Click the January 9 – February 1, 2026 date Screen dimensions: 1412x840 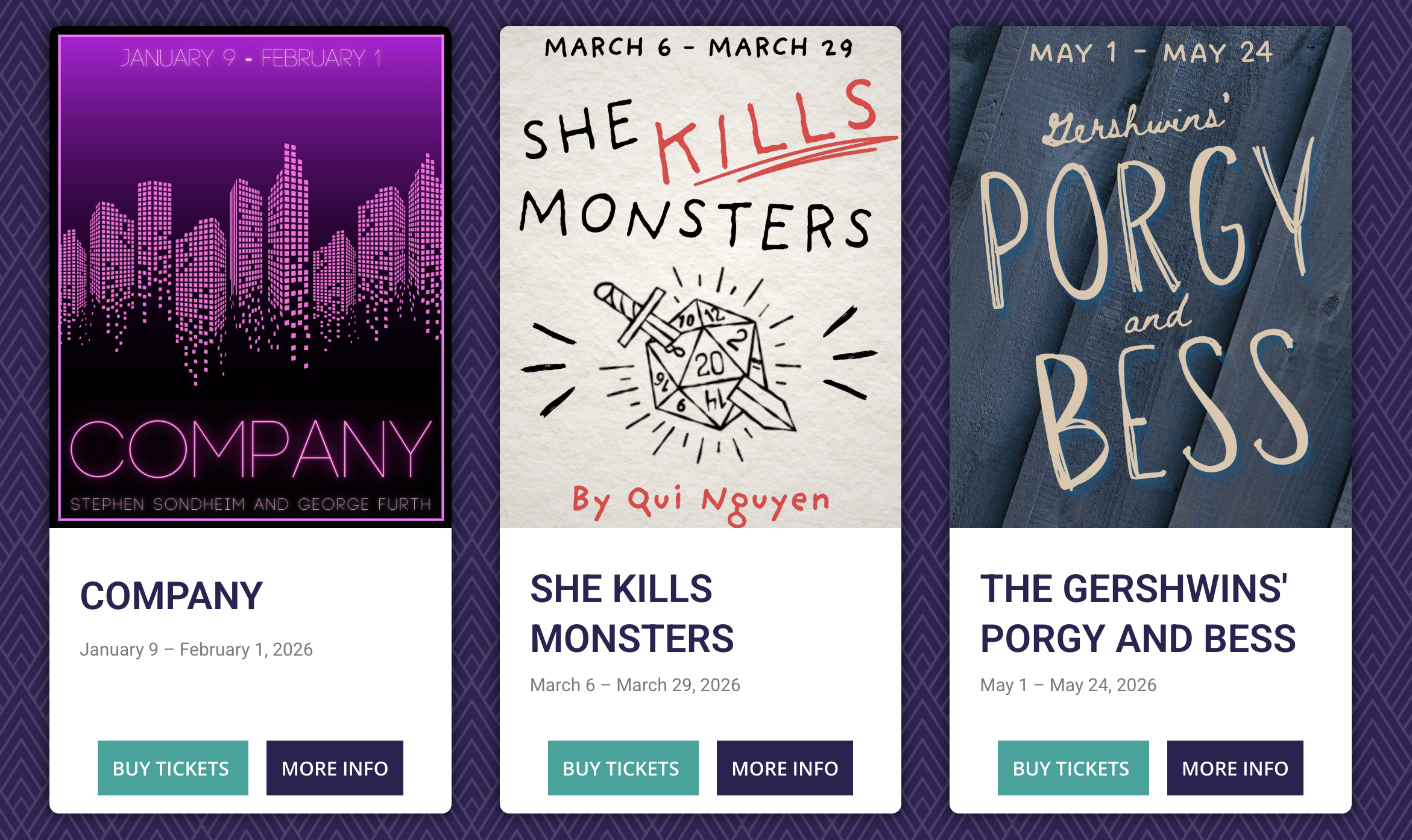click(196, 650)
